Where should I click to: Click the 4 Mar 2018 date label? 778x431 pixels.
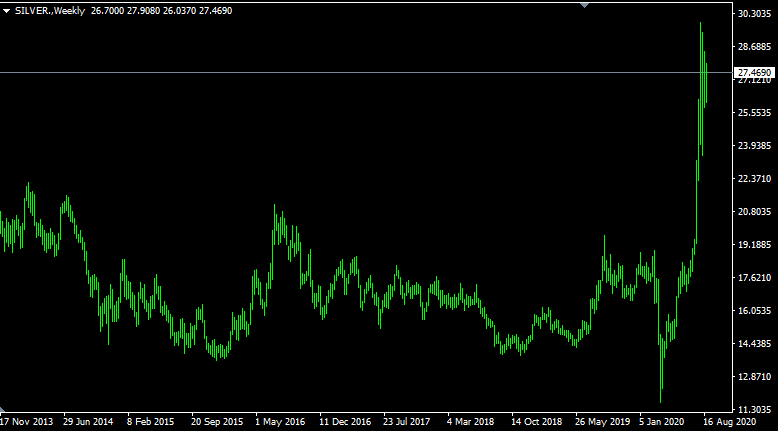tap(470, 422)
